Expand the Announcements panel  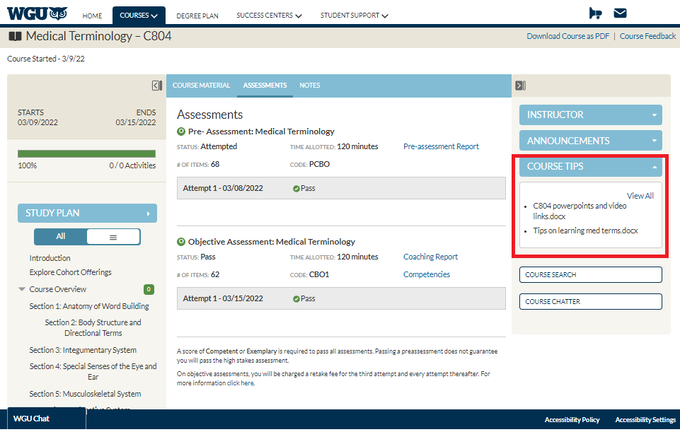pyautogui.click(x=590, y=141)
